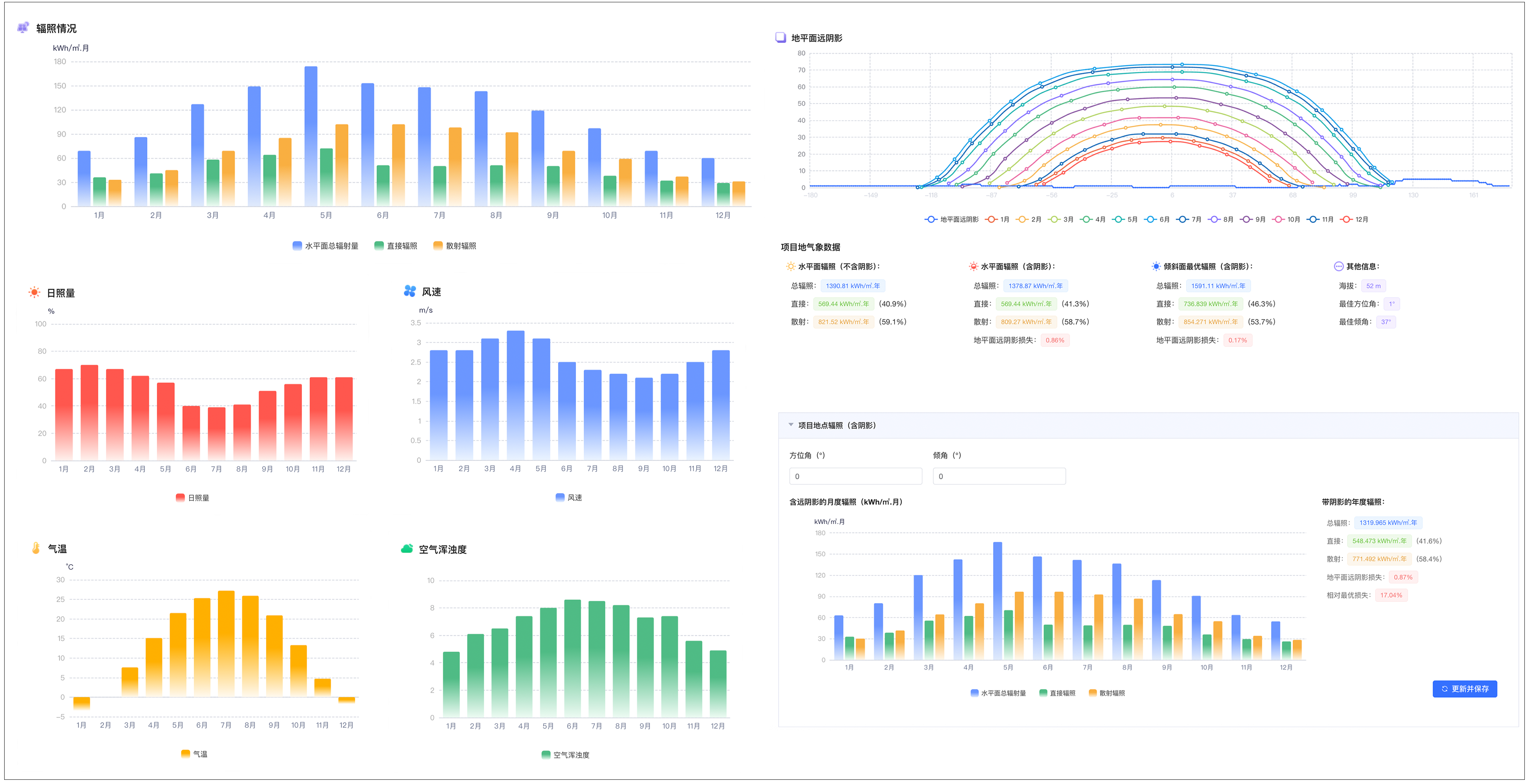1529x784 pixels.
Task: Collapse the 项目地点辐照（含阴影）panel
Action: 790,425
